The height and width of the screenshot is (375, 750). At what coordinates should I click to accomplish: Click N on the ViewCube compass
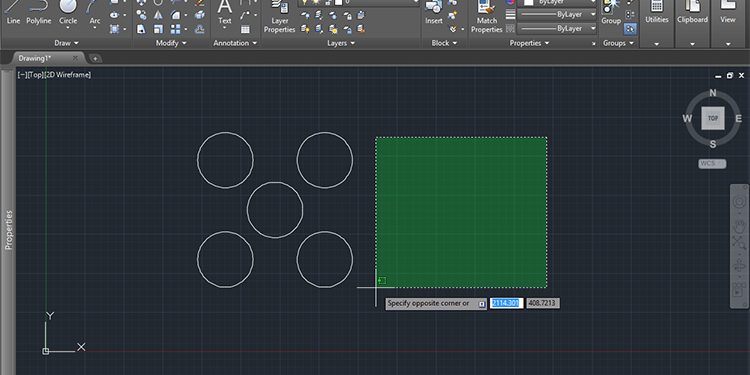pos(713,93)
